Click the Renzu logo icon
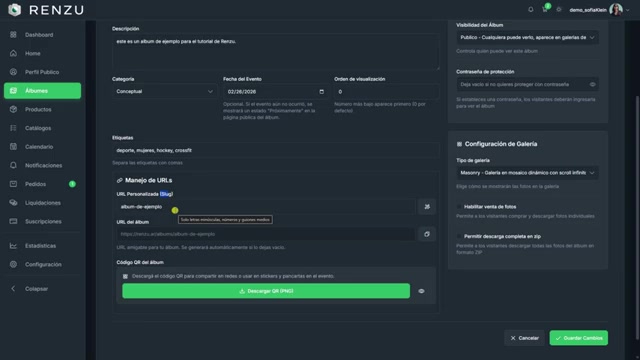The image size is (640, 360). click(x=15, y=9)
